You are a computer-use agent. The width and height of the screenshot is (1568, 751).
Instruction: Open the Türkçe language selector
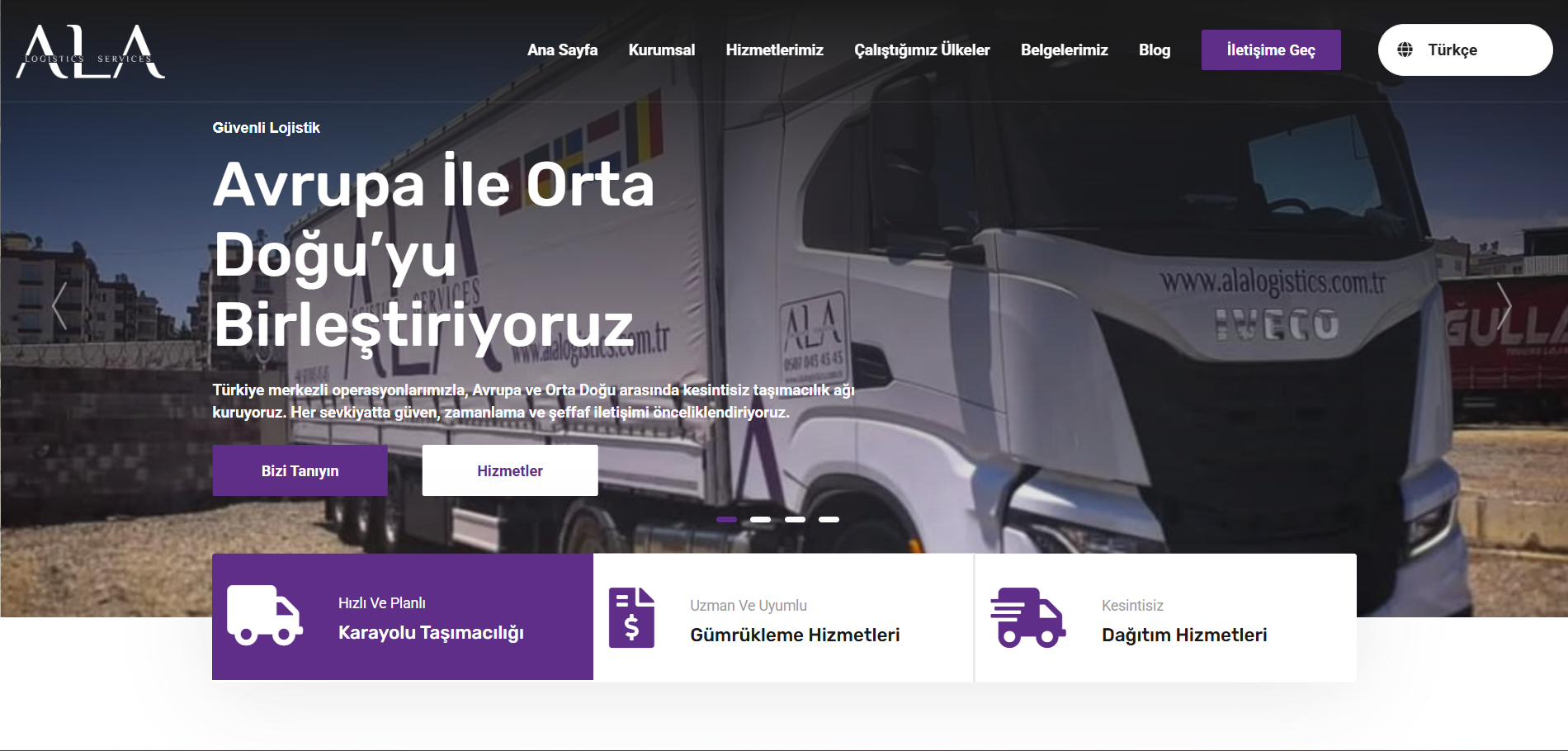click(1465, 50)
